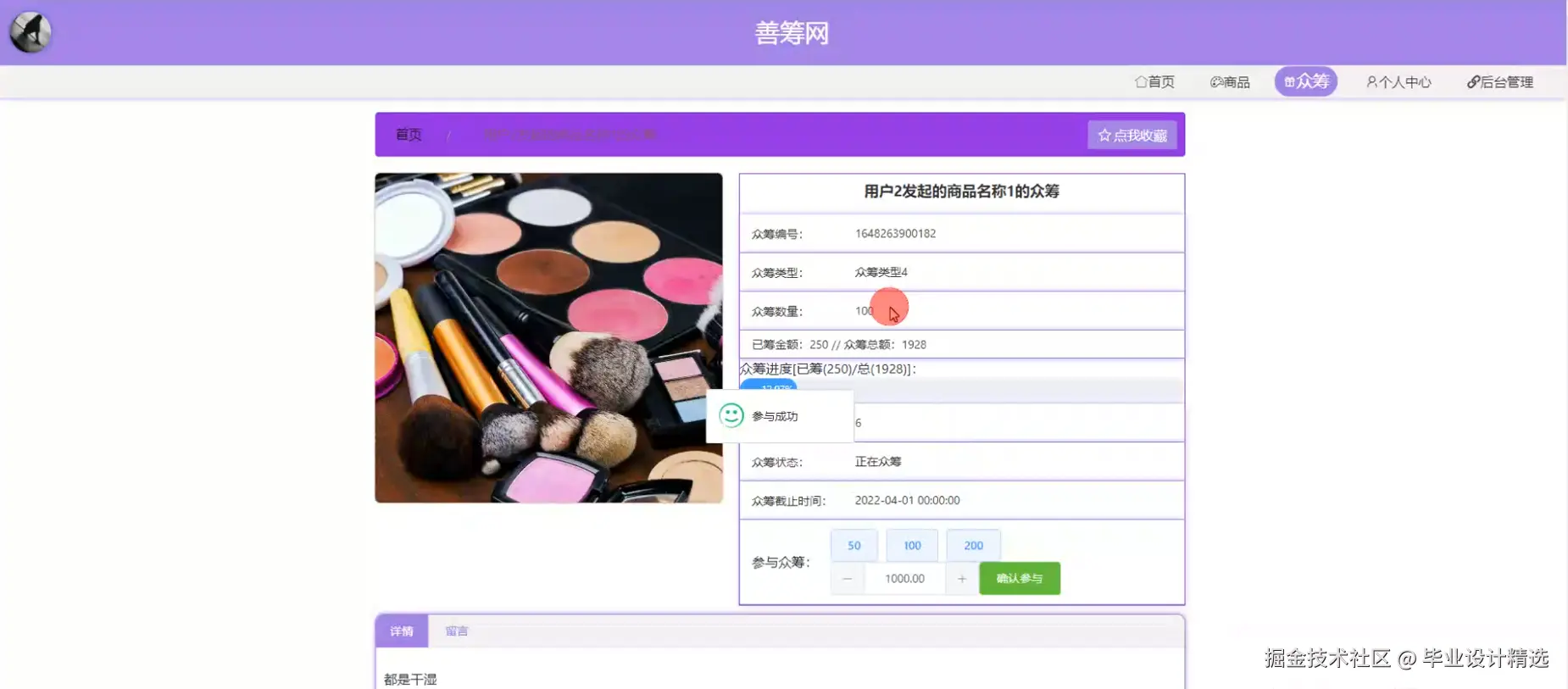Click the makeup product image
Image resolution: width=1568 pixels, height=689 pixels.
[x=549, y=338]
